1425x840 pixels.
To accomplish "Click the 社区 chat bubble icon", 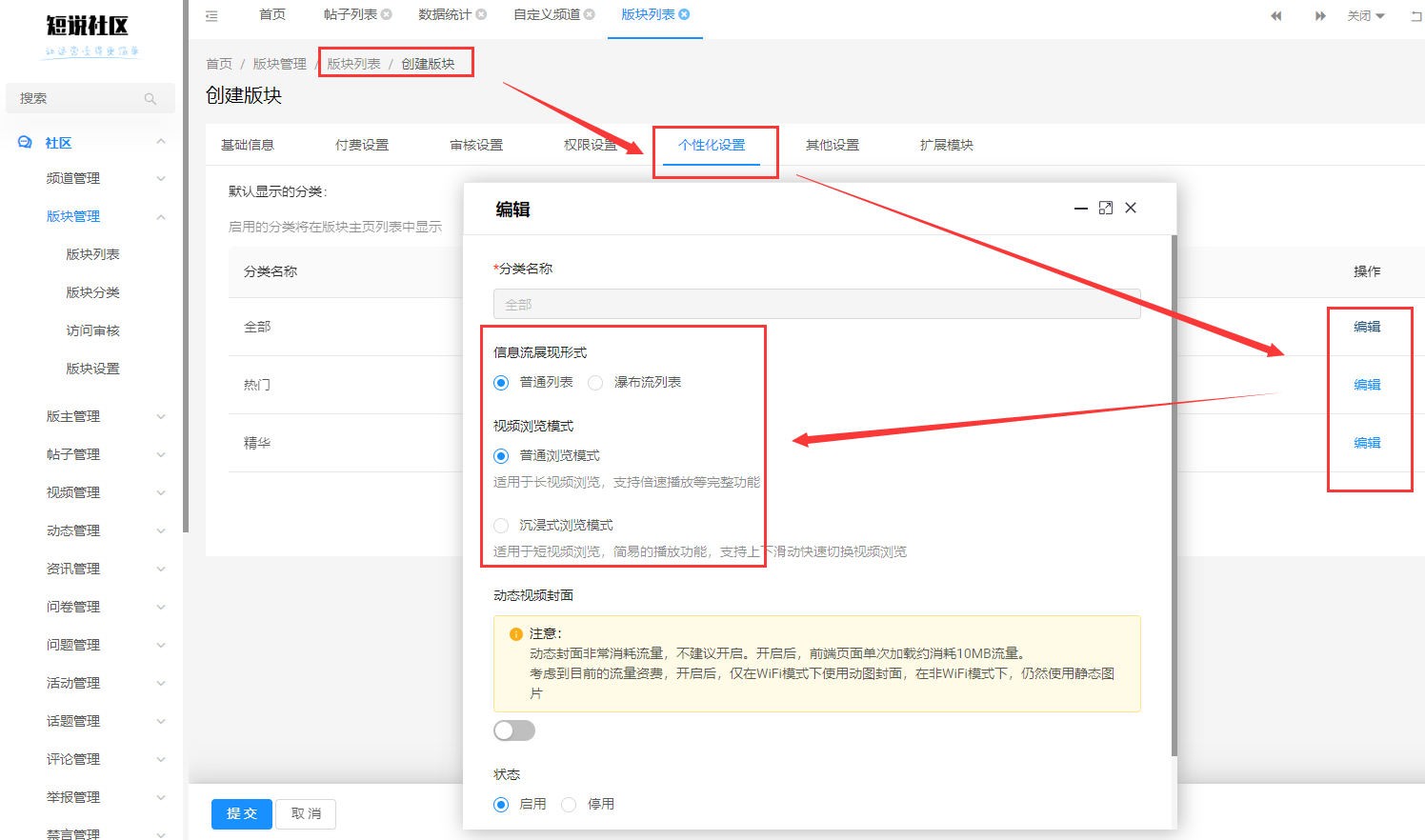I will (x=25, y=142).
